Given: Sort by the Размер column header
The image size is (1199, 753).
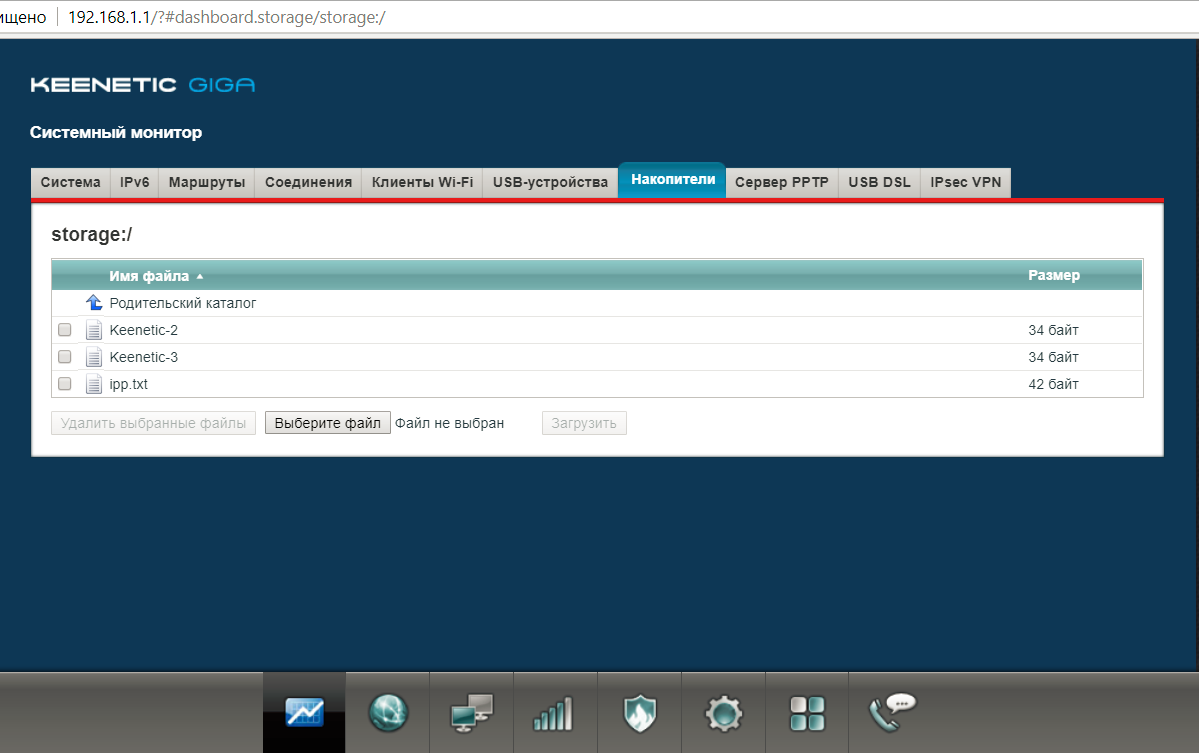Looking at the screenshot, I should coord(1053,276).
